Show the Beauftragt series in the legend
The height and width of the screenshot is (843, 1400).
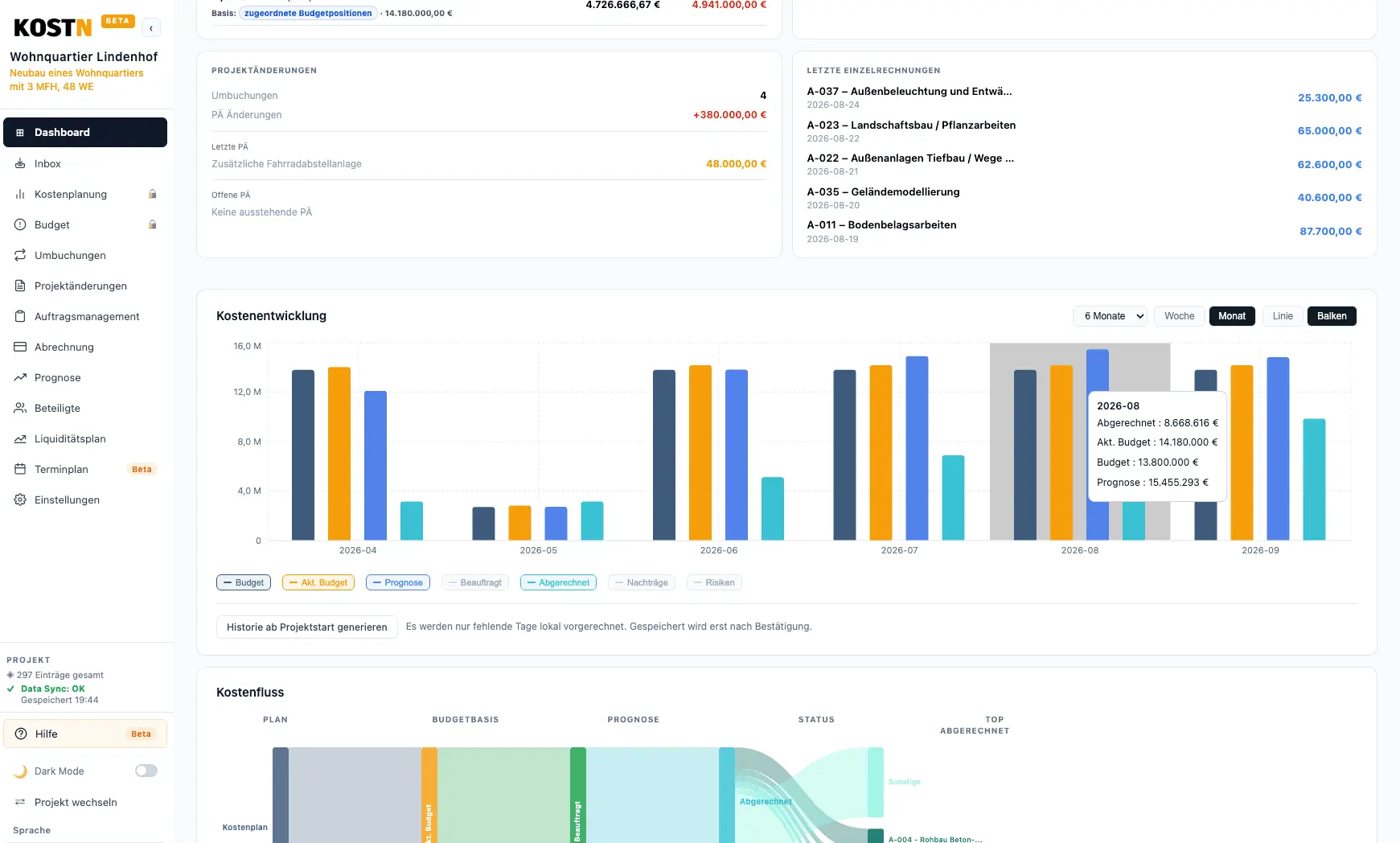475,582
